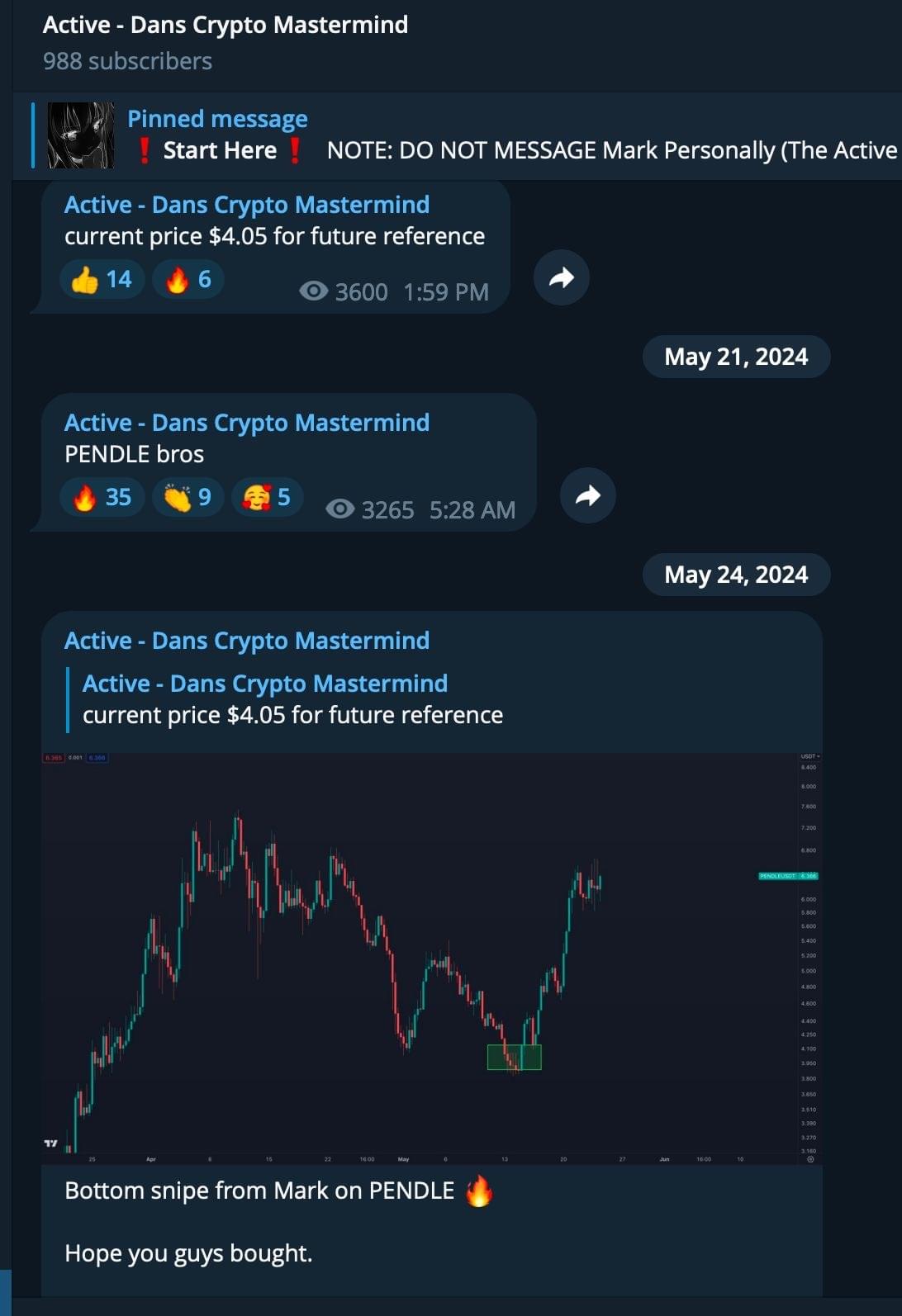Add smiling hearts reaction with 5
This screenshot has width=902, height=1316.
pos(266,497)
